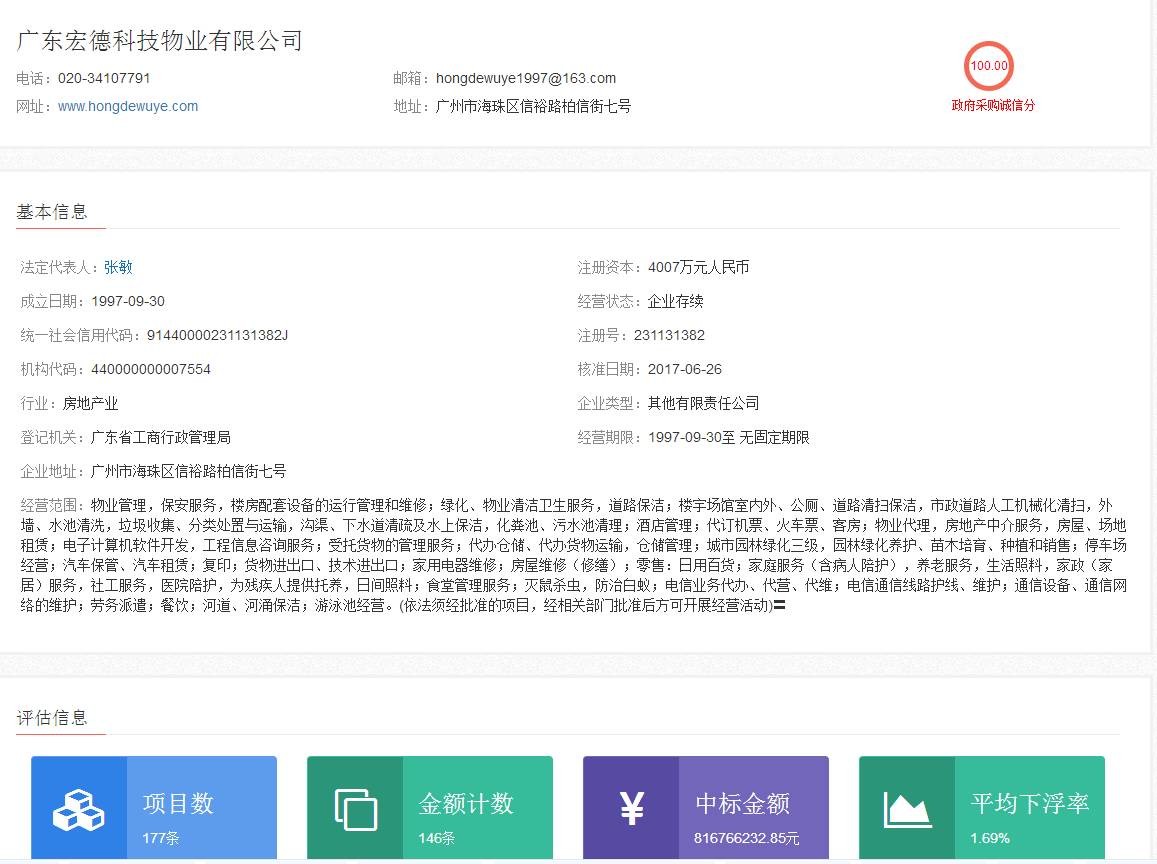1157x864 pixels.
Task: Click the chart icon on 平均下浮率 card
Action: (907, 809)
